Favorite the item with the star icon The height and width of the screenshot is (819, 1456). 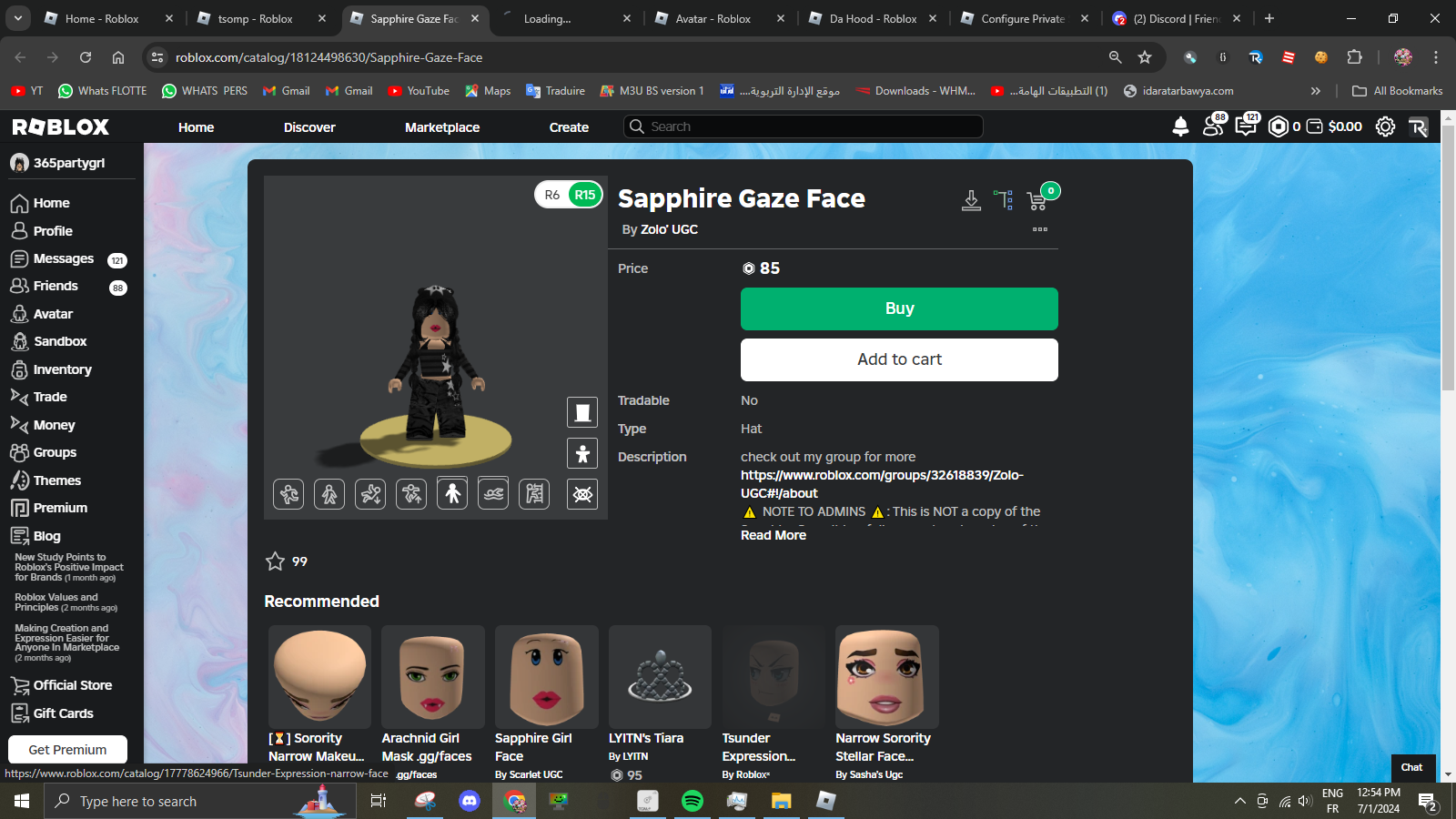coord(275,561)
